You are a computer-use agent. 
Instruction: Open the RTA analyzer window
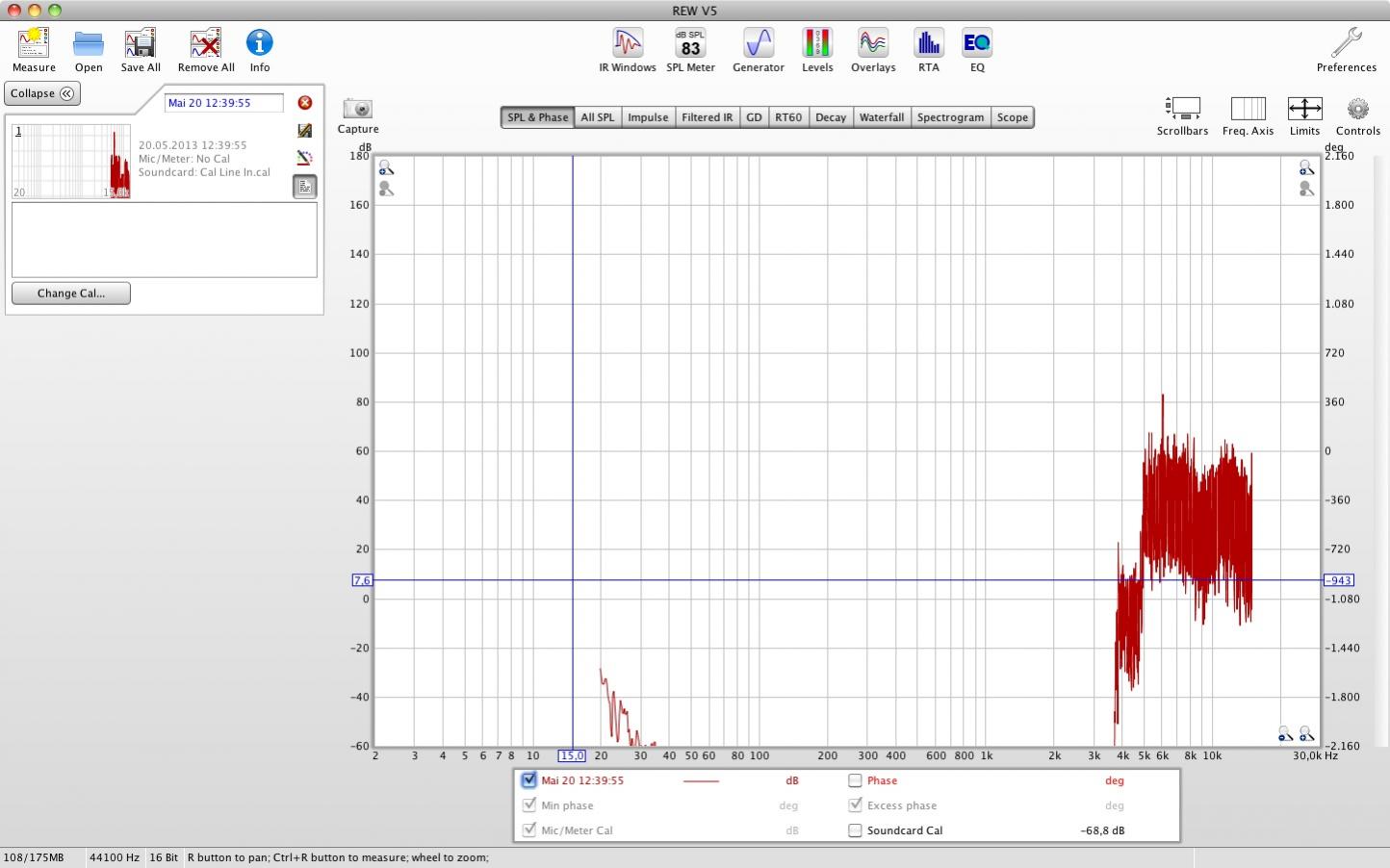pyautogui.click(x=928, y=44)
